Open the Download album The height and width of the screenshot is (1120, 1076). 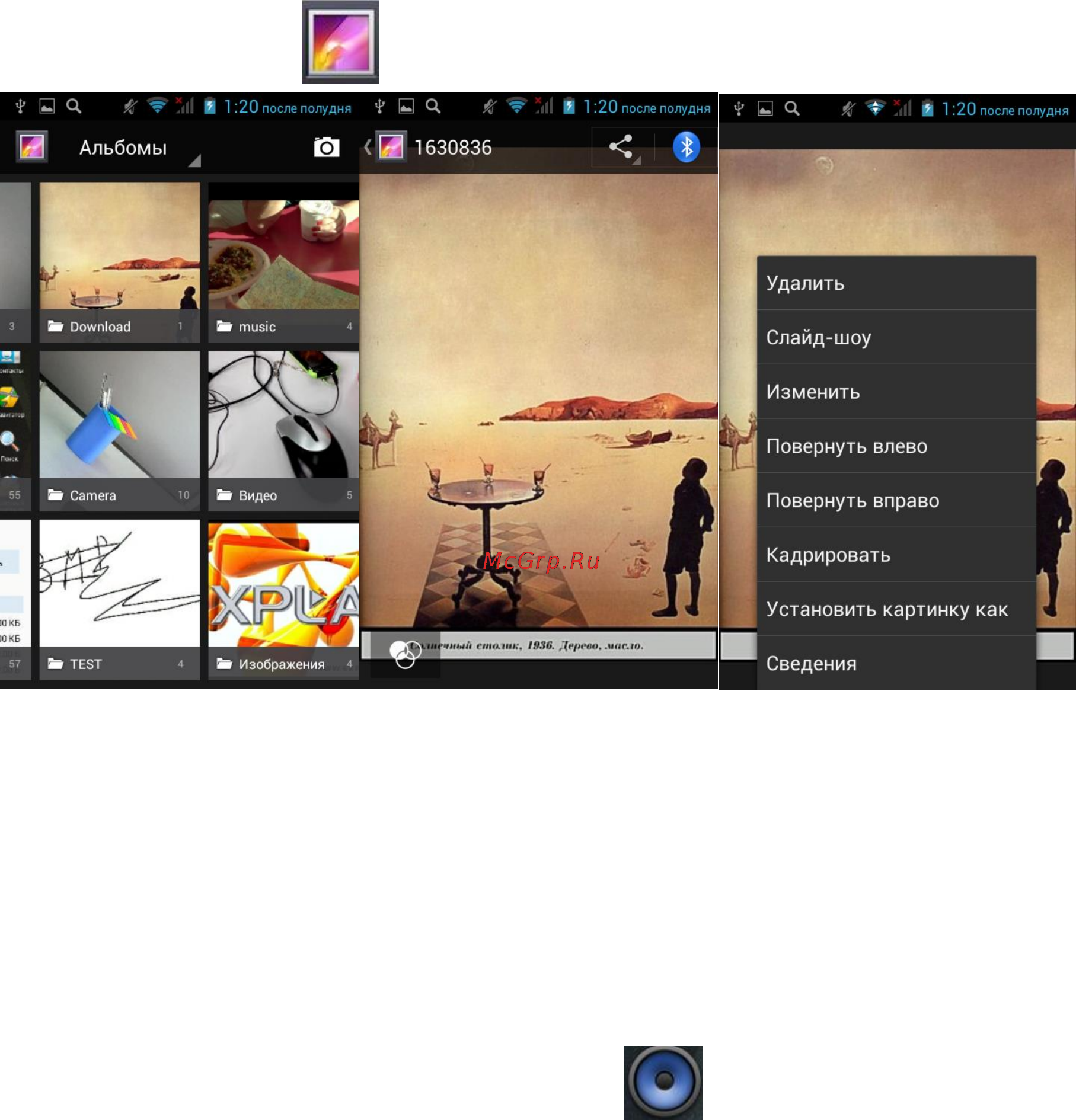pos(120,262)
